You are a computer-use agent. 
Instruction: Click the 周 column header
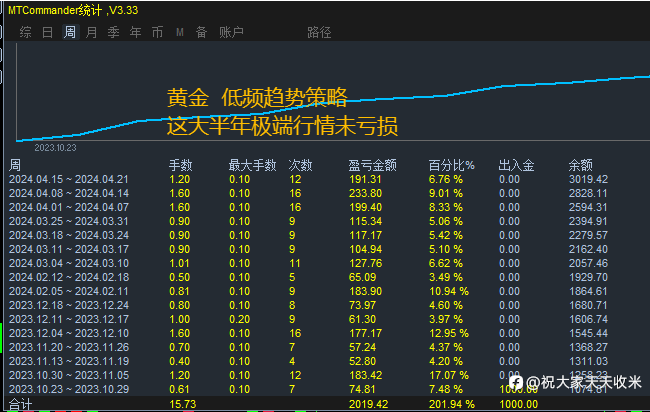pyautogui.click(x=15, y=165)
